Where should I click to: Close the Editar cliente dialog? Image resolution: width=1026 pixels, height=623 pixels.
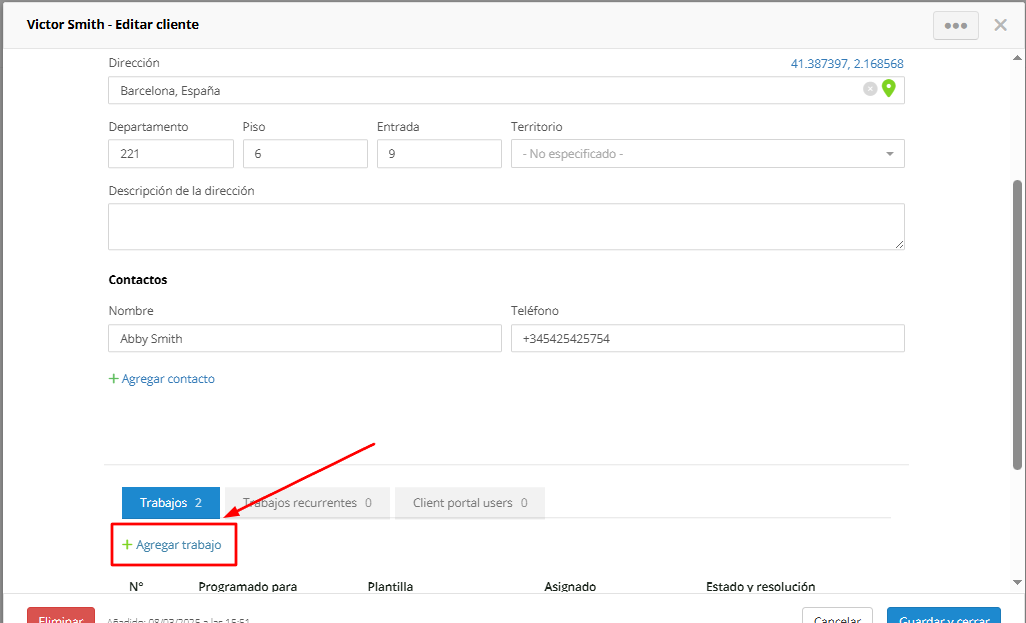[x=1000, y=26]
